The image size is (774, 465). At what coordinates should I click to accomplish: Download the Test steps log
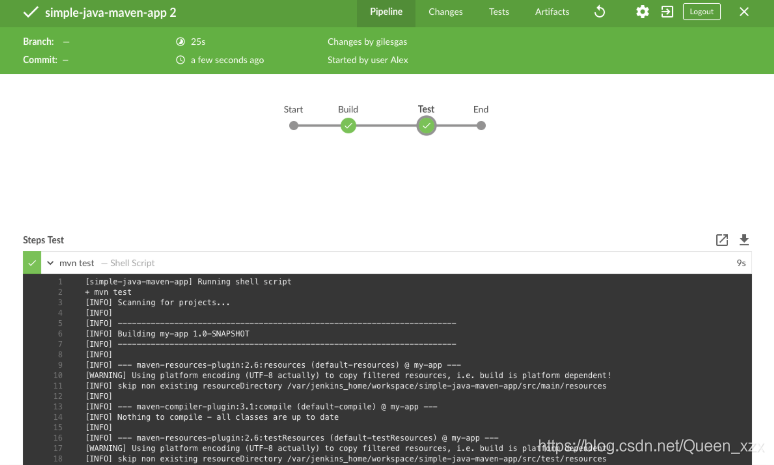pos(744,240)
